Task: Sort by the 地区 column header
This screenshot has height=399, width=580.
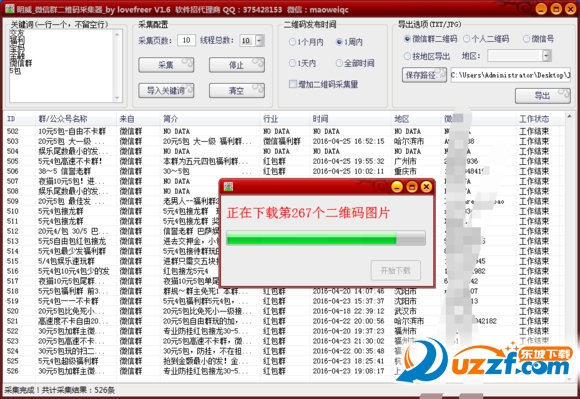Action: 417,119
